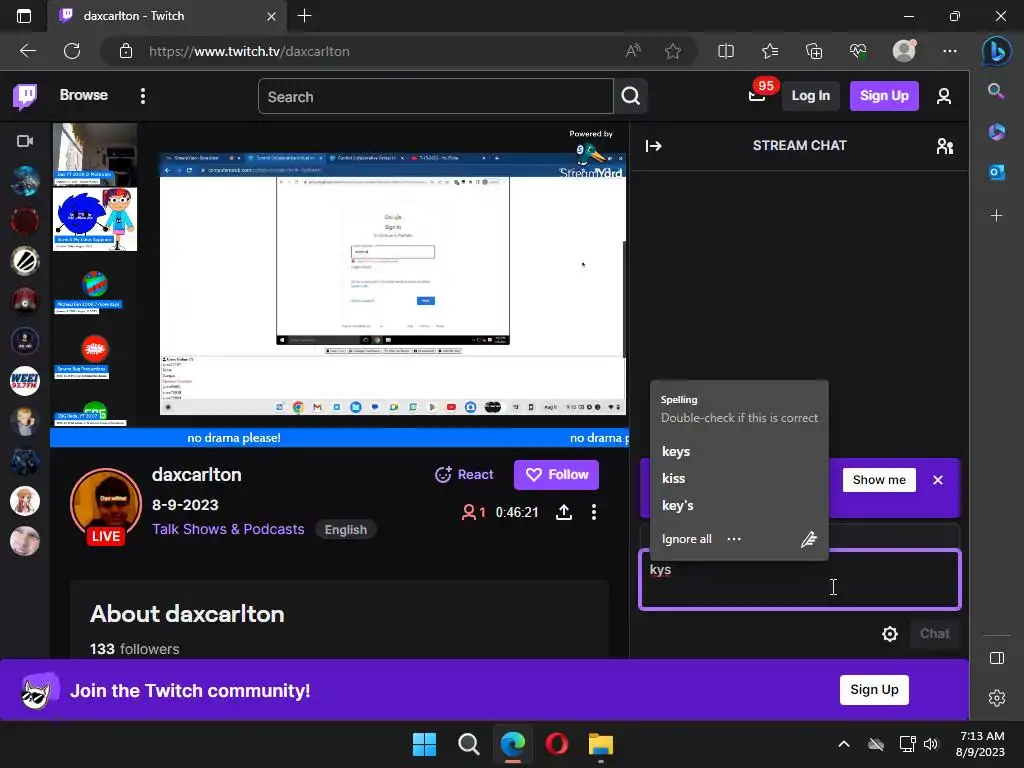Share the stream using the upload icon
1024x768 pixels.
[564, 512]
